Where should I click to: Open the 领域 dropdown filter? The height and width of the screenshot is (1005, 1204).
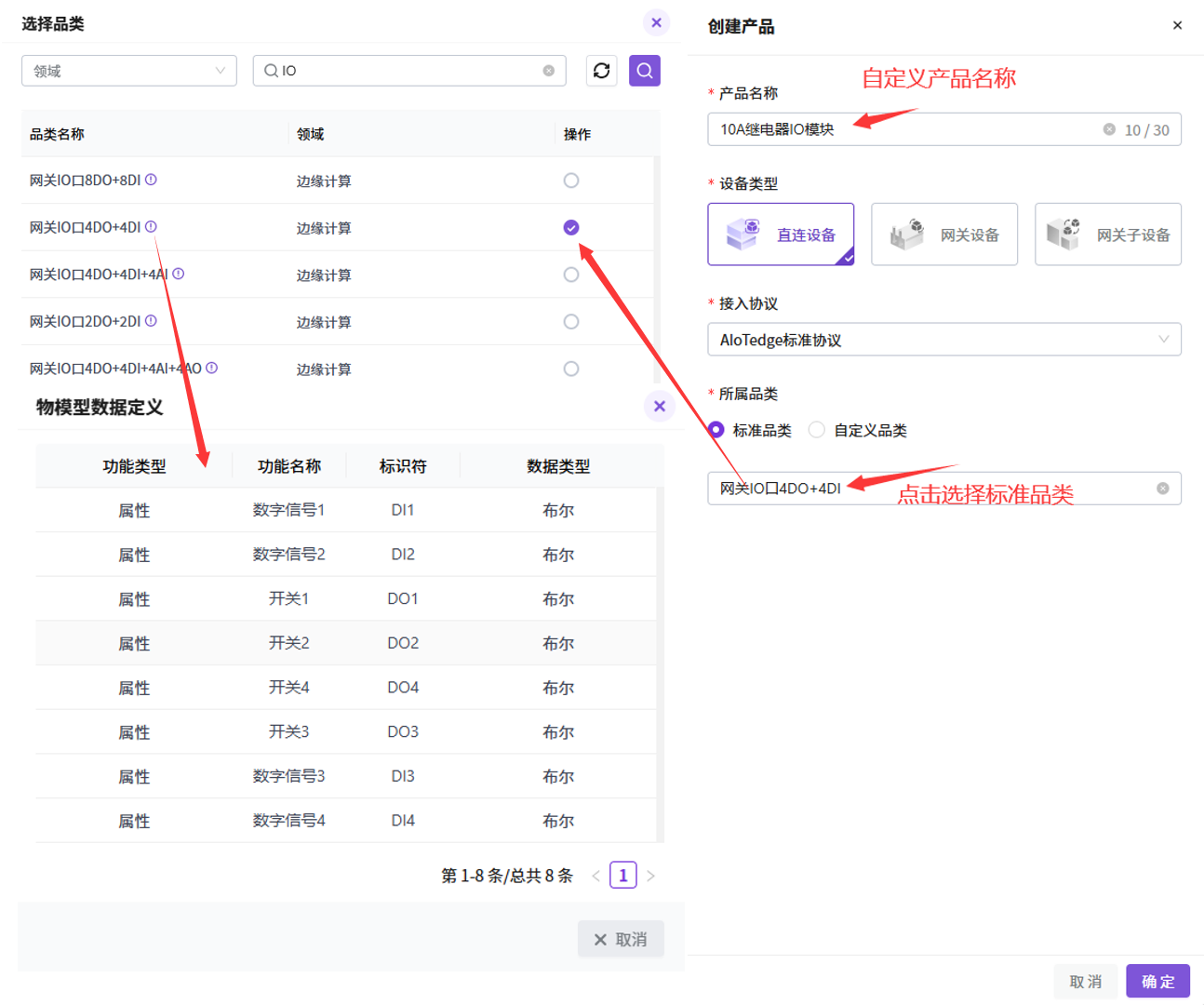128,71
